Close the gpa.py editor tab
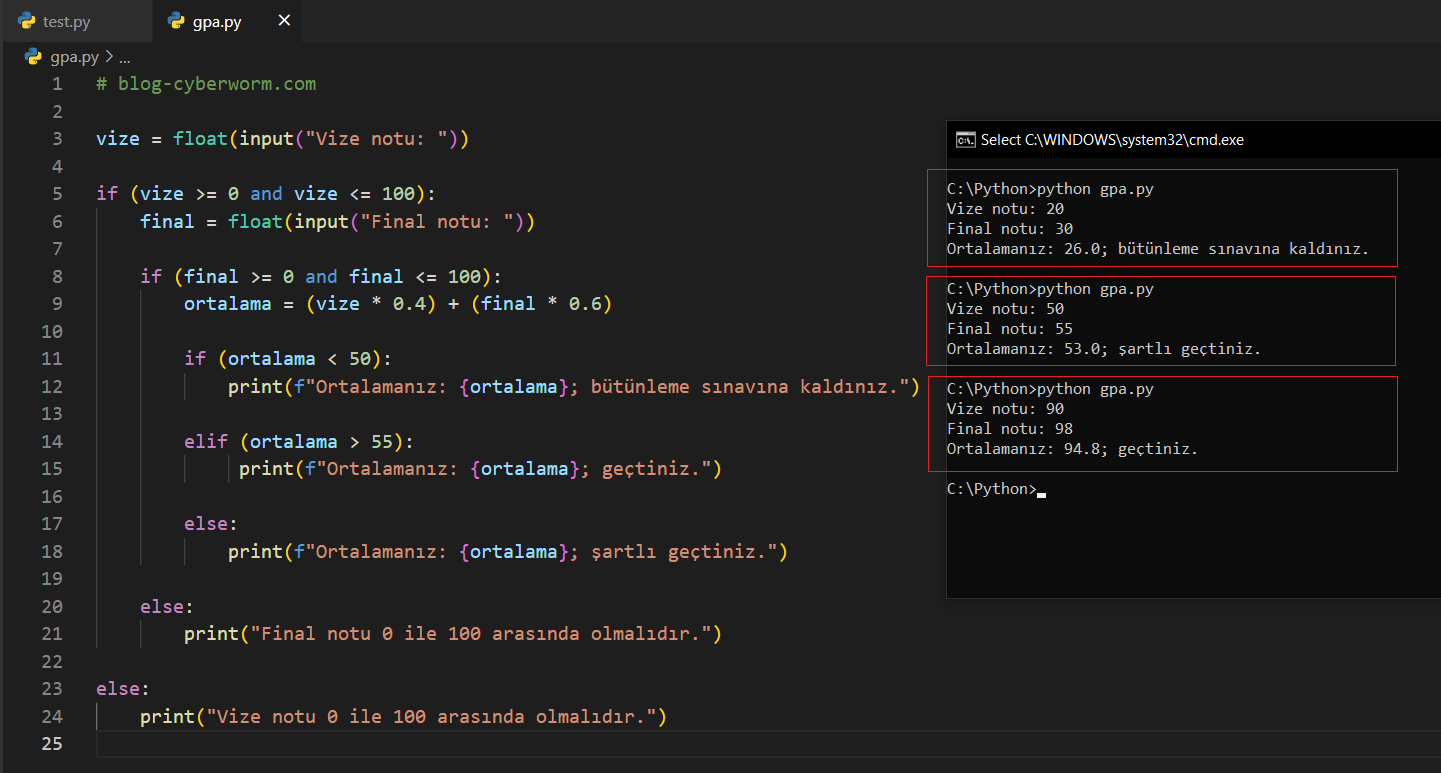Viewport: 1441px width, 773px height. point(284,20)
